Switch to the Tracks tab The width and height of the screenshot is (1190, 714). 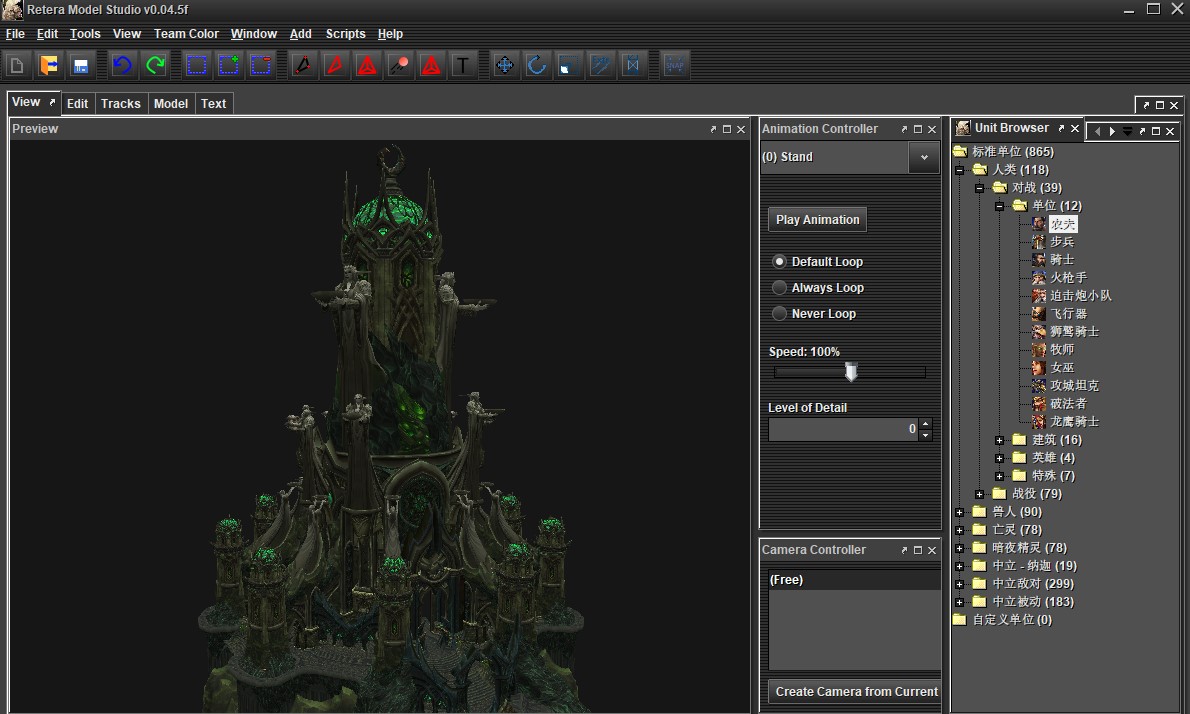pyautogui.click(x=121, y=104)
